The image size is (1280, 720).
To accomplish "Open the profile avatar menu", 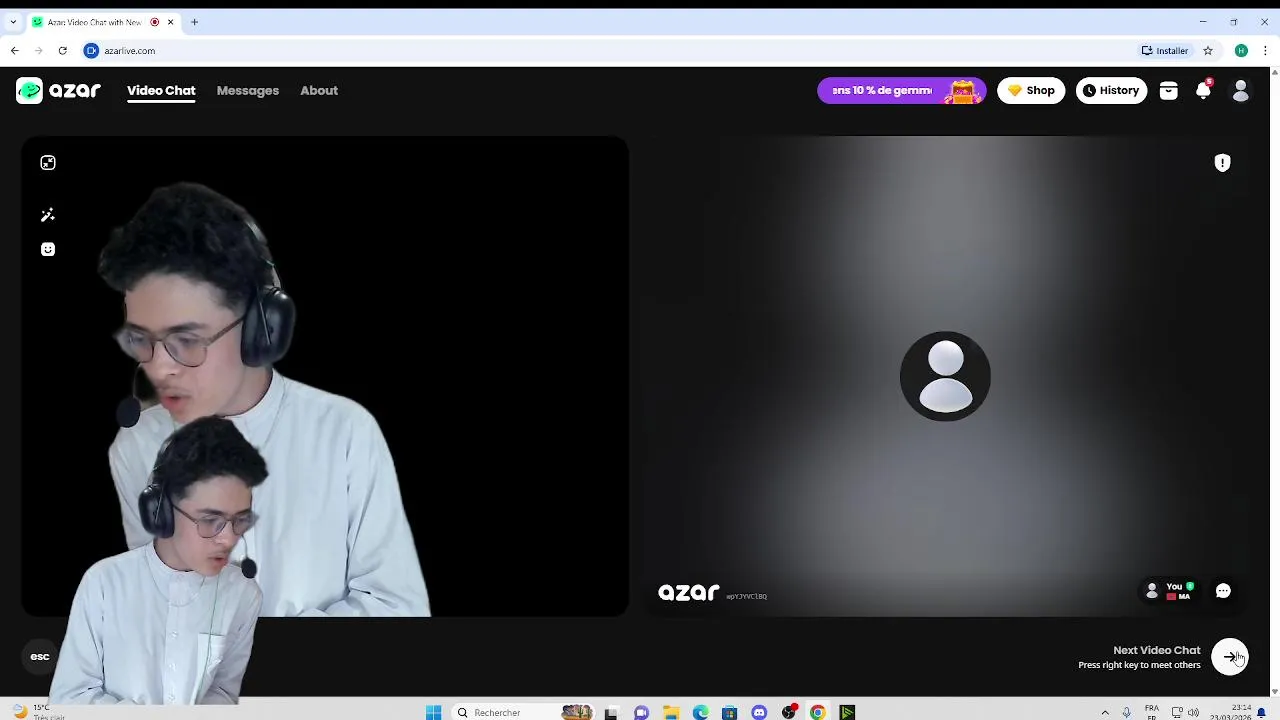I will click(x=1241, y=91).
